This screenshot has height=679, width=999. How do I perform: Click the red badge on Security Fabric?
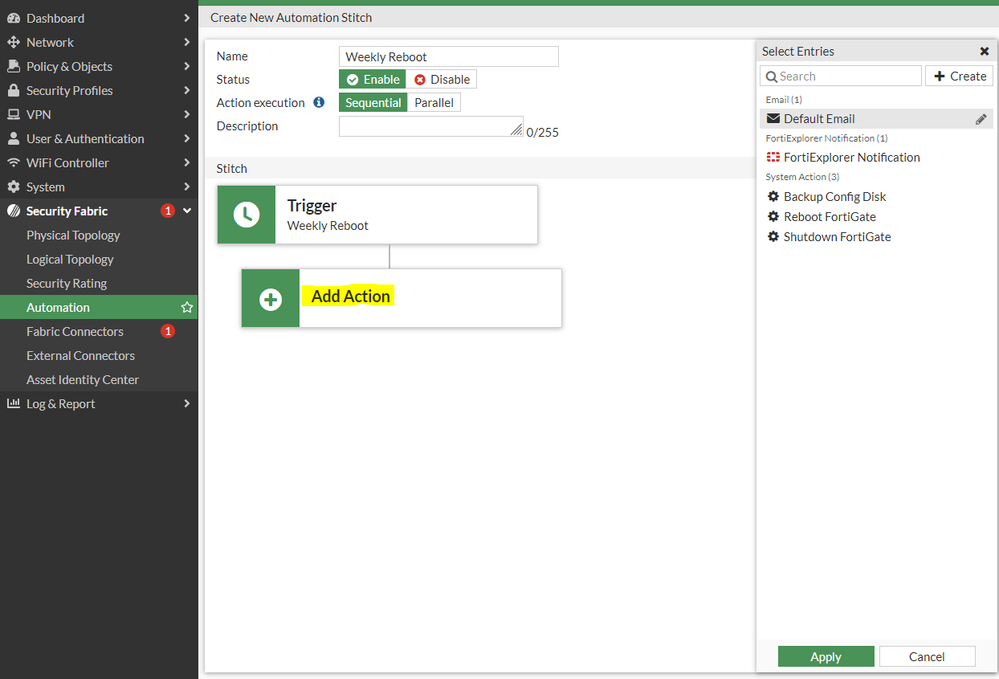click(168, 211)
